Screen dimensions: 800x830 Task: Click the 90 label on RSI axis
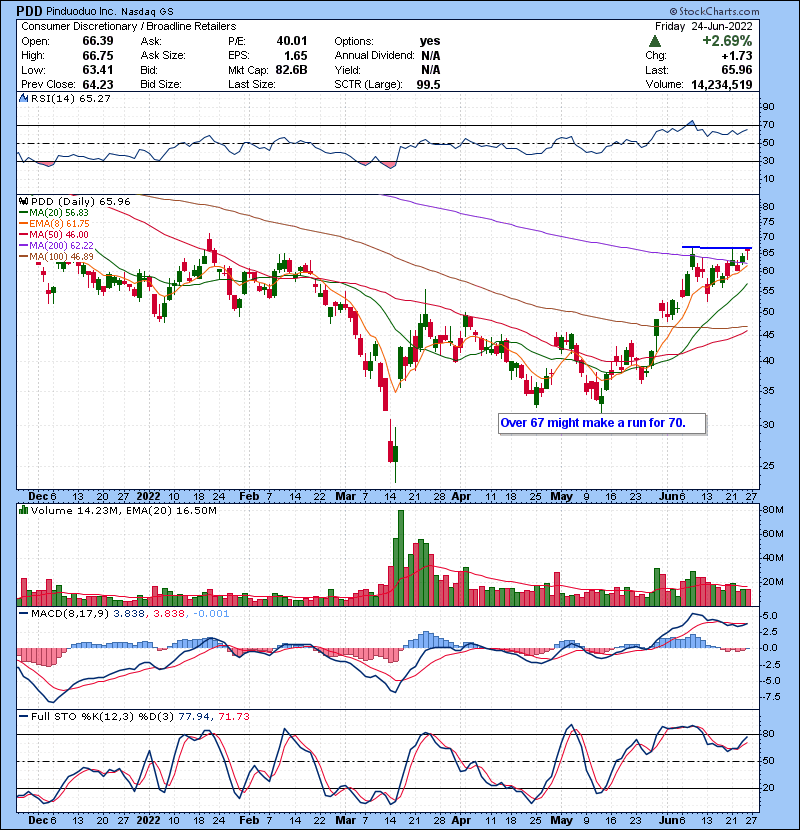768,106
